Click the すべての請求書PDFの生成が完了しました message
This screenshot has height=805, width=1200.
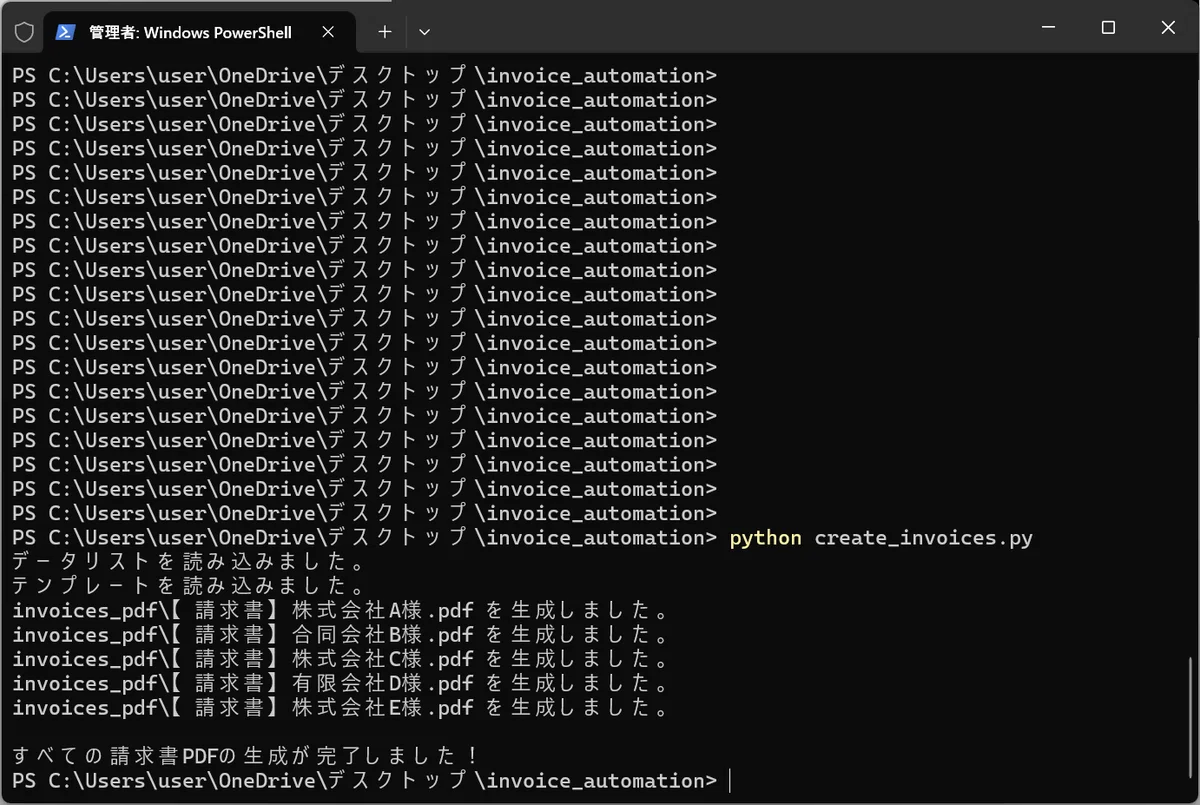246,756
